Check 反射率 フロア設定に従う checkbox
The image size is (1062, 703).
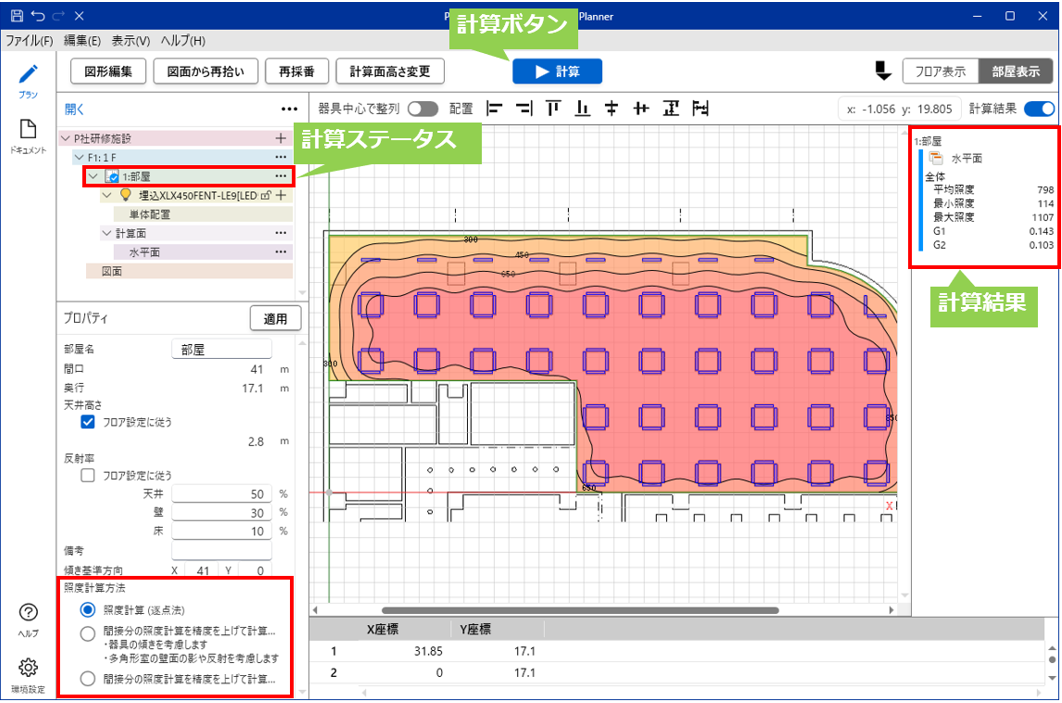[x=88, y=475]
